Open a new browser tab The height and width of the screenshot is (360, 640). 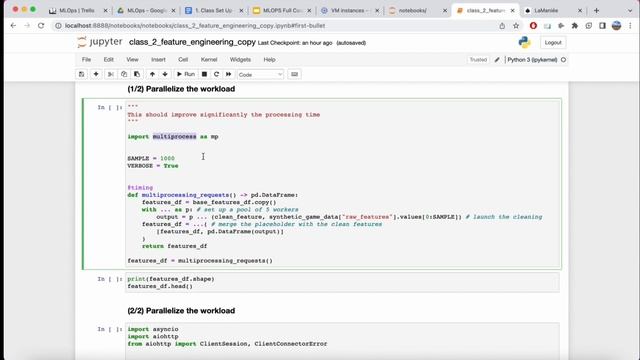point(596,11)
